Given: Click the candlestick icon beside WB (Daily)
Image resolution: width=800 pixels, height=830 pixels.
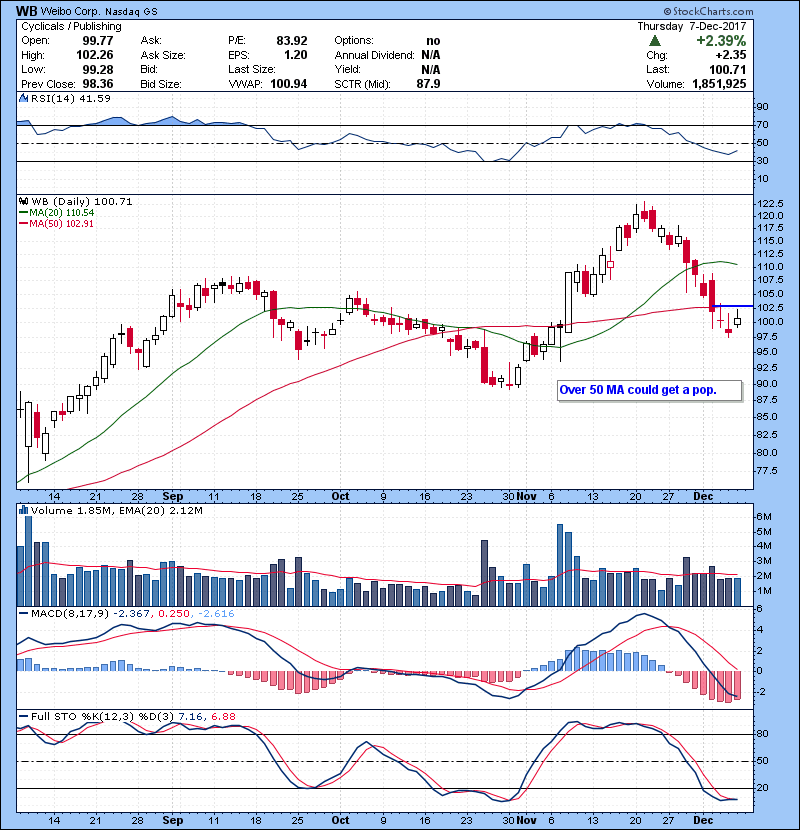Looking at the screenshot, I should (x=23, y=201).
